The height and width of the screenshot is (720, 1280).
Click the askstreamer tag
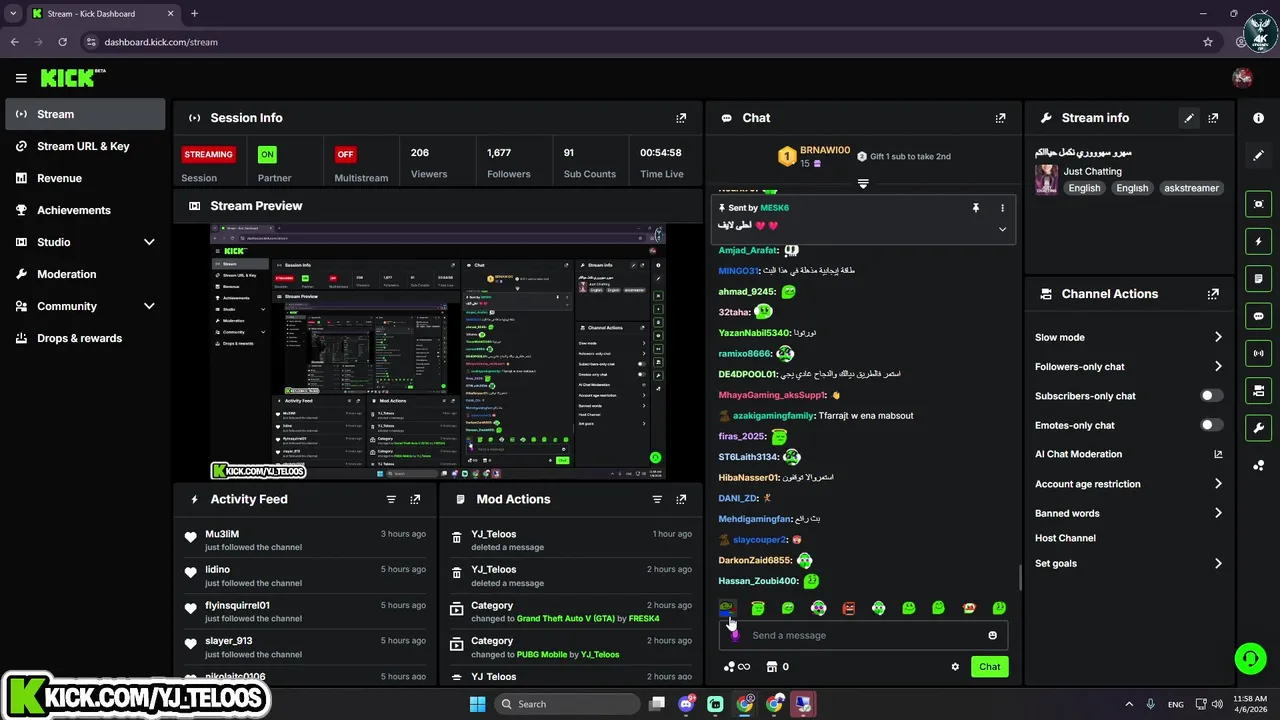[1191, 188]
